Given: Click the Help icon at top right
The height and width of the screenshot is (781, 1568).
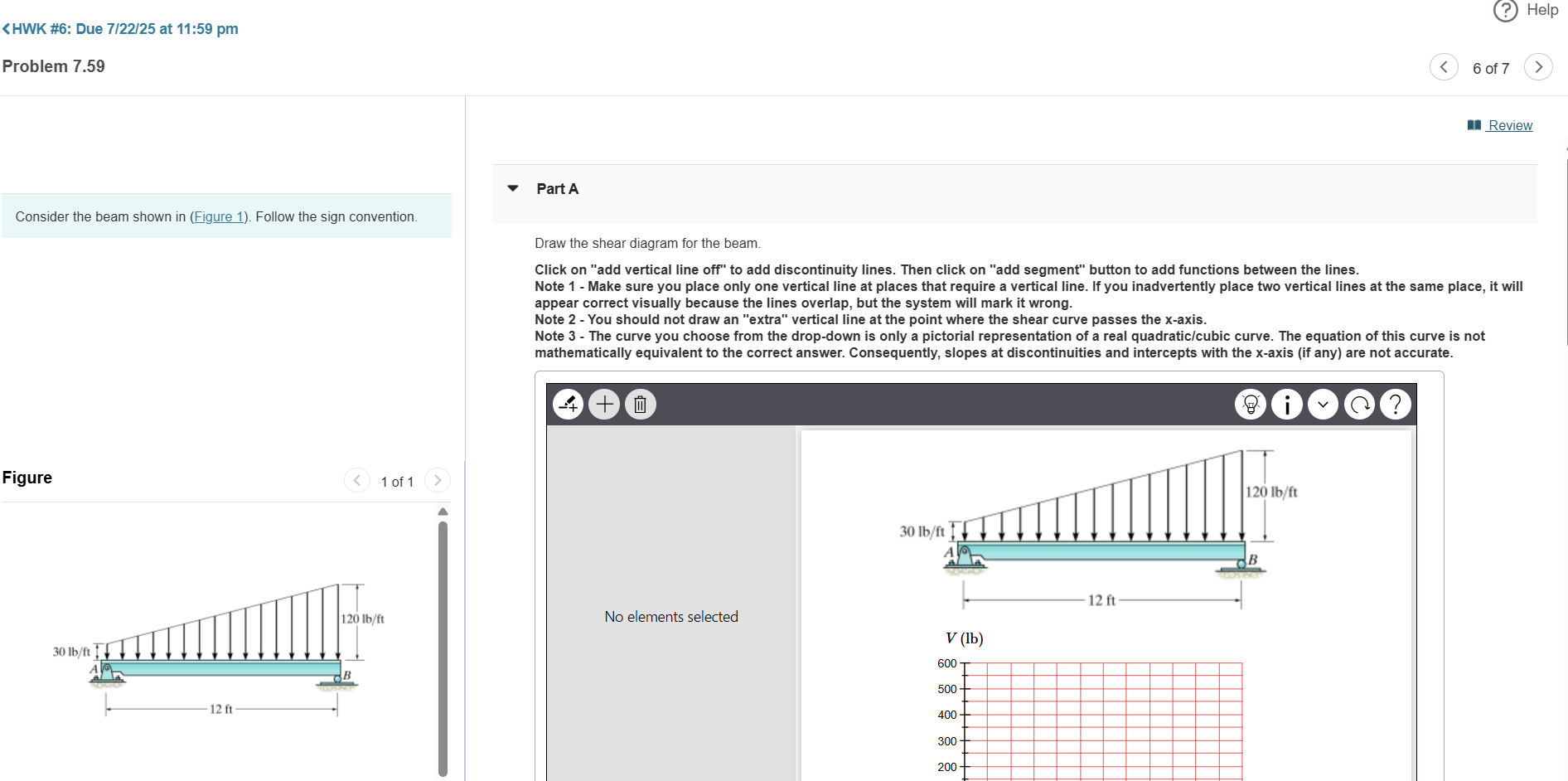Looking at the screenshot, I should point(1505,10).
